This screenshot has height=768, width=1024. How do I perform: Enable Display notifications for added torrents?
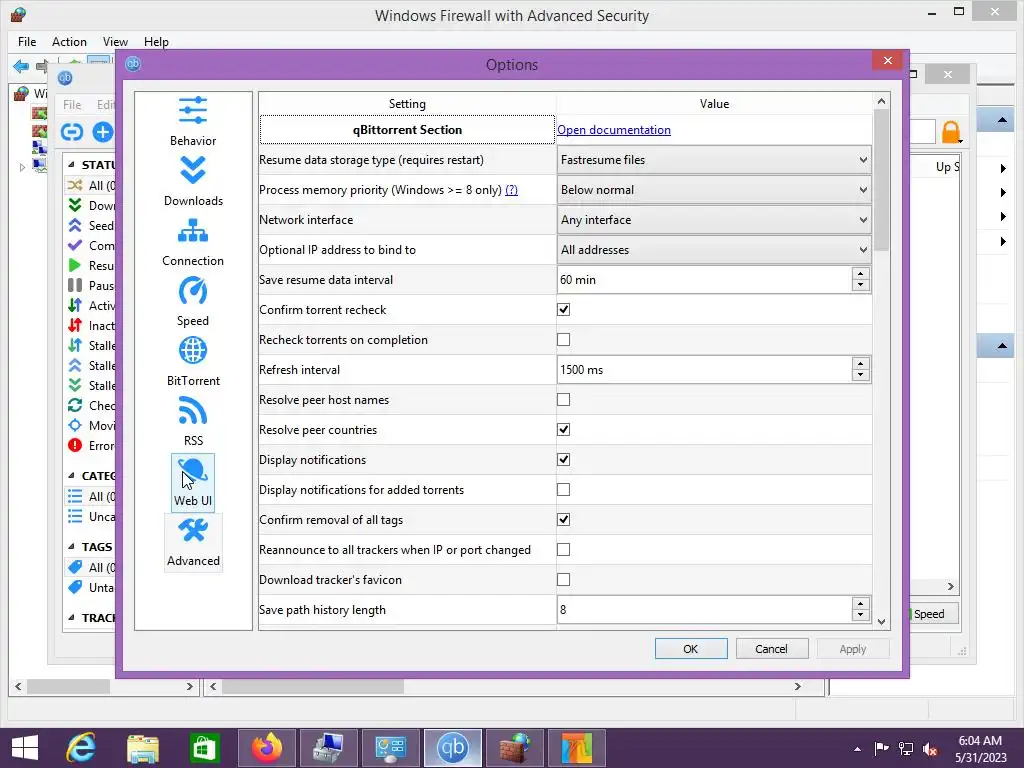564,490
